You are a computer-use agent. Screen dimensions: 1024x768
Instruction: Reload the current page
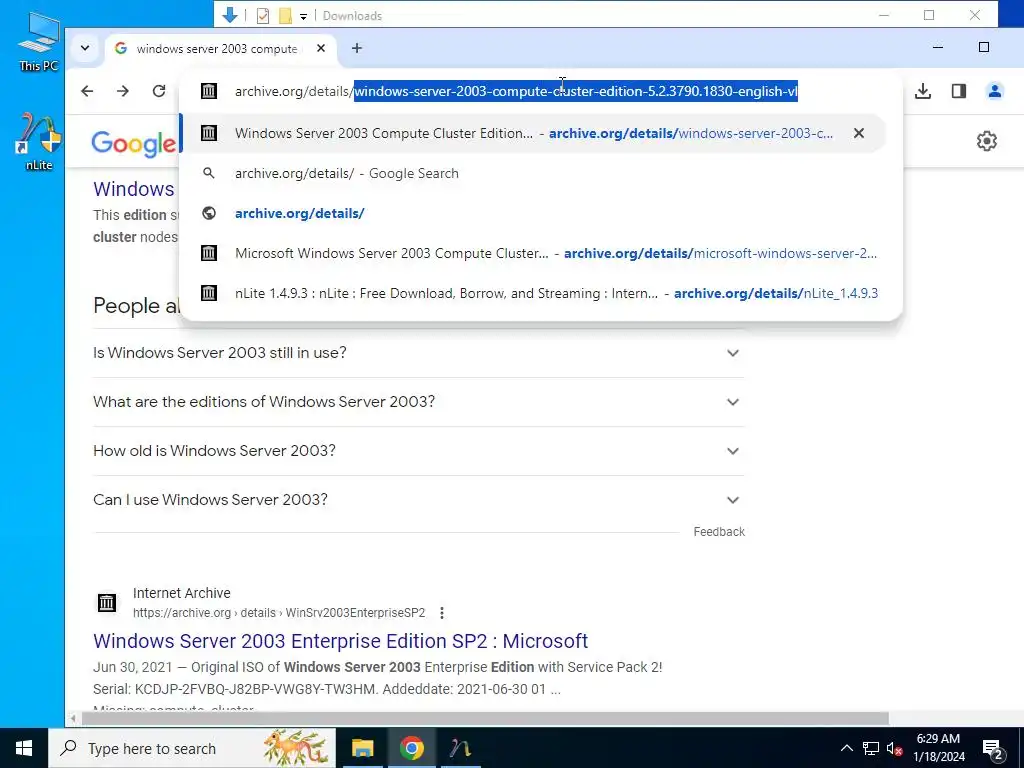[159, 91]
